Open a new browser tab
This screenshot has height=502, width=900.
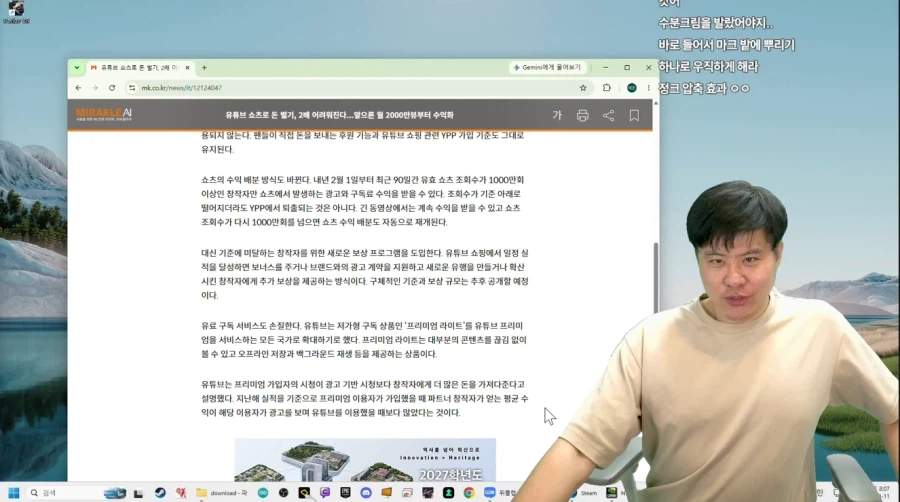tap(204, 68)
